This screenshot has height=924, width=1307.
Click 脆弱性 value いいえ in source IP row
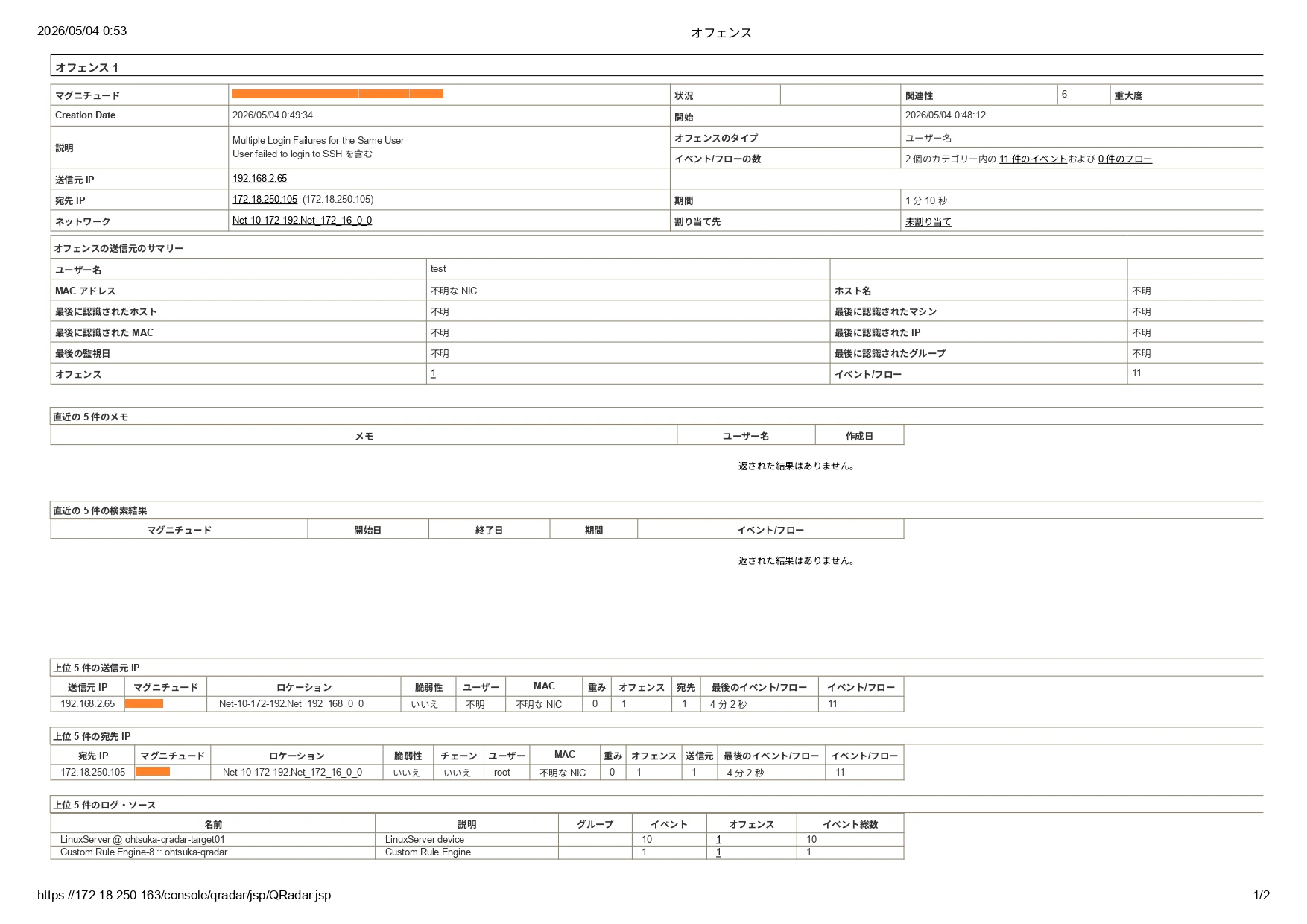(x=425, y=705)
